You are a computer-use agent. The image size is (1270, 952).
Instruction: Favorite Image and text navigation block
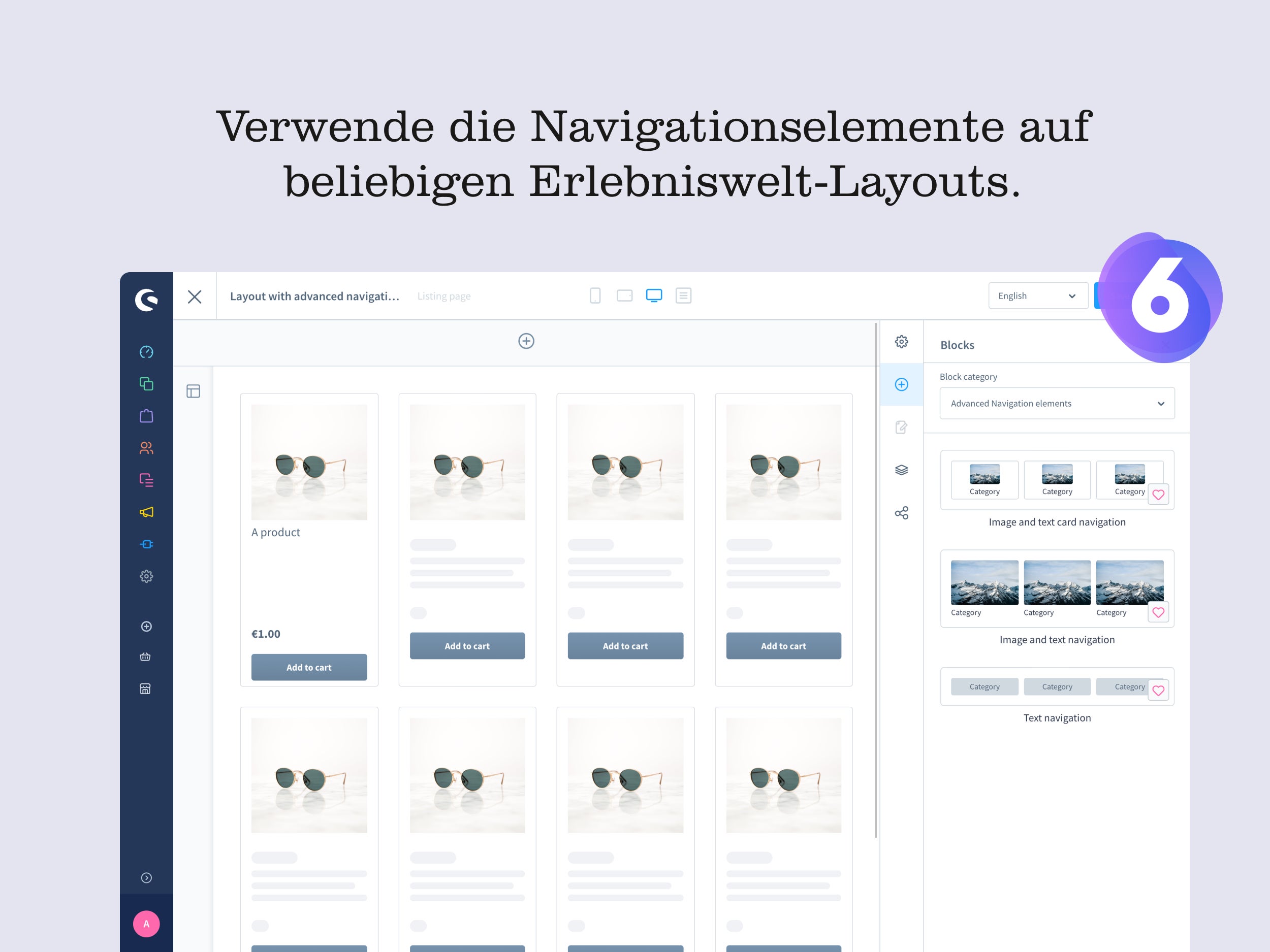tap(1159, 612)
